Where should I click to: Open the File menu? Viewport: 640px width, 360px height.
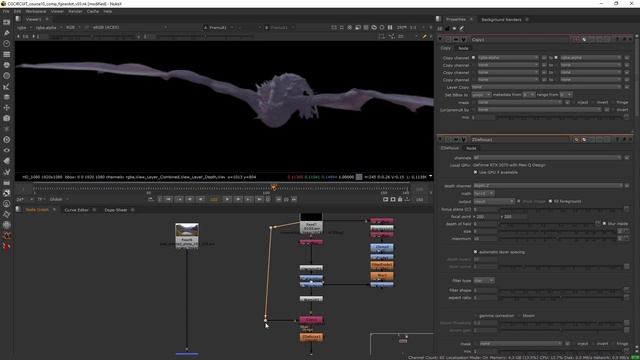click(x=6, y=11)
